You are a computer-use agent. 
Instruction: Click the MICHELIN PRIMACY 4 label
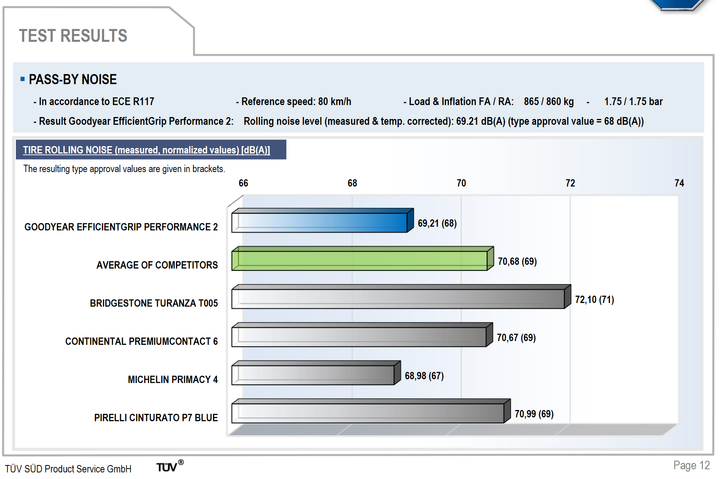(173, 379)
